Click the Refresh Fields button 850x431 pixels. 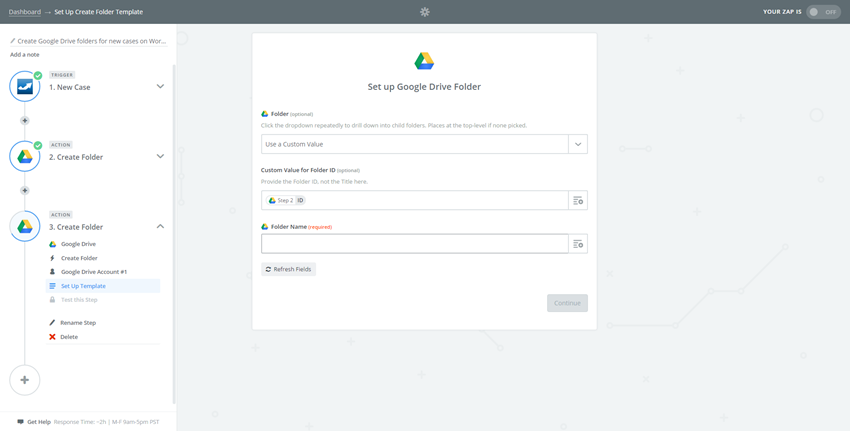[x=288, y=269]
